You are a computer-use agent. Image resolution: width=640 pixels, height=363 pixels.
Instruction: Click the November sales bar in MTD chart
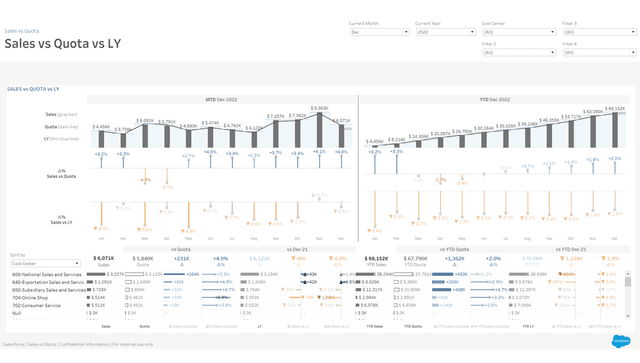(319, 130)
